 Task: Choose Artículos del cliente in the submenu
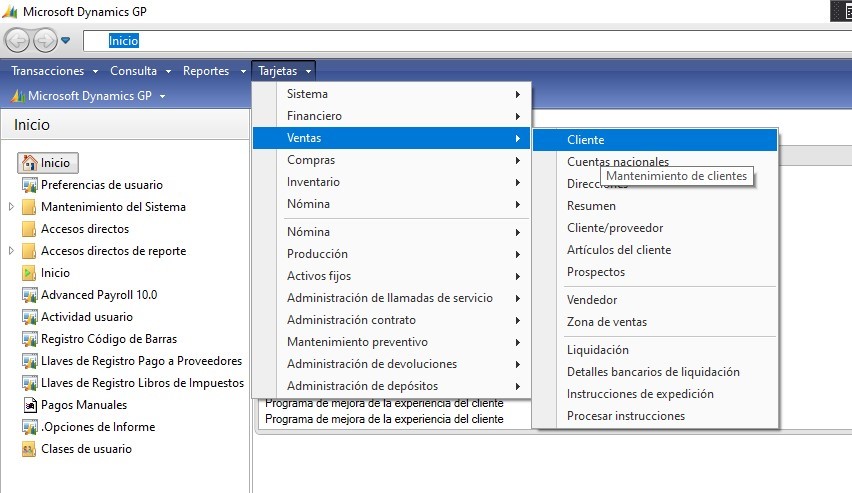pyautogui.click(x=655, y=250)
